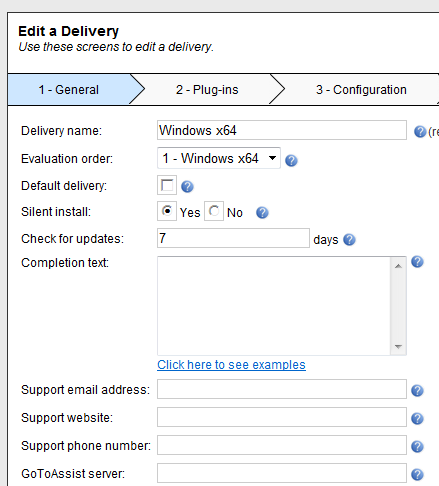The width and height of the screenshot is (439, 486).
Task: Open help icon beside Evaluation order dropdown
Action: (291, 161)
